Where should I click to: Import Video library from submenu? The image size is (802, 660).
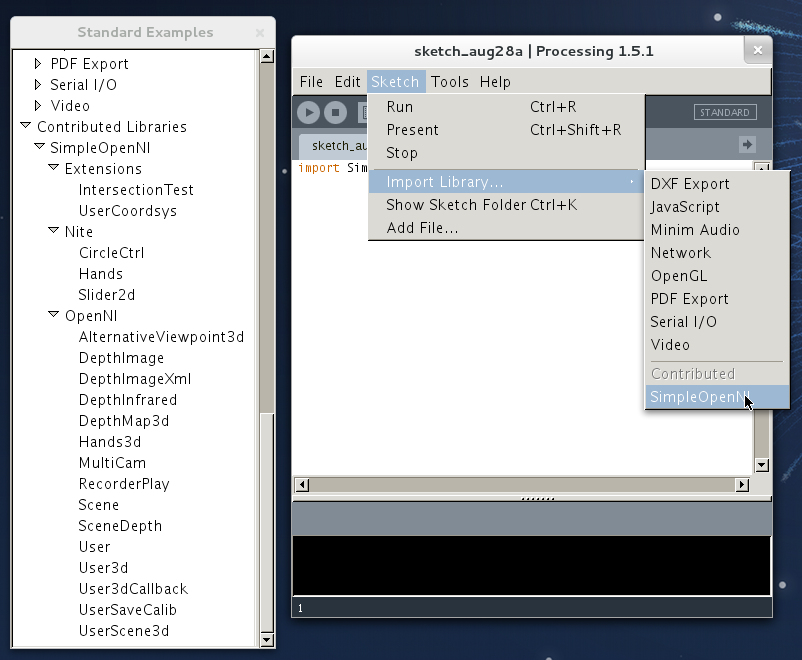pos(717,345)
